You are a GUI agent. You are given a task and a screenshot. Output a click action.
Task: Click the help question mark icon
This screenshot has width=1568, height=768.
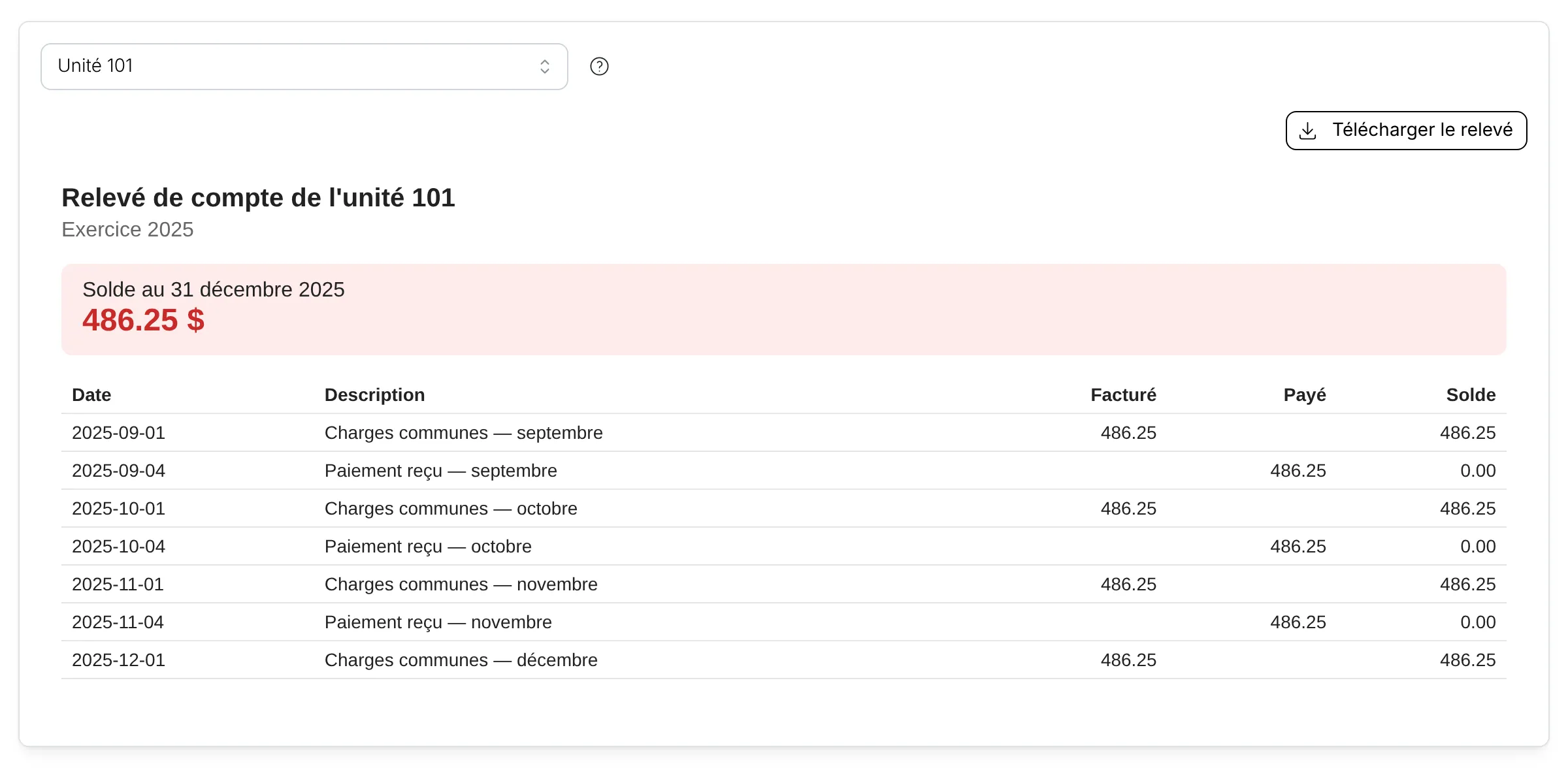click(x=599, y=67)
